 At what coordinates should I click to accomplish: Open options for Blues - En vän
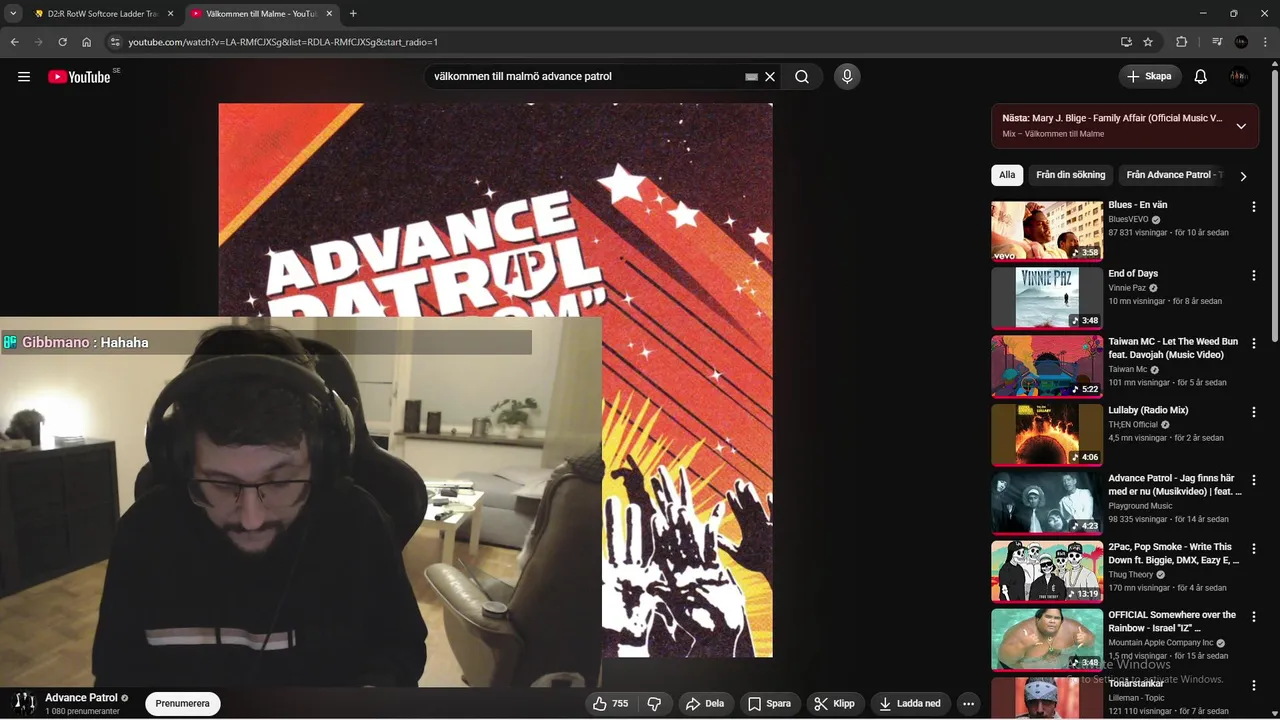coord(1254,206)
